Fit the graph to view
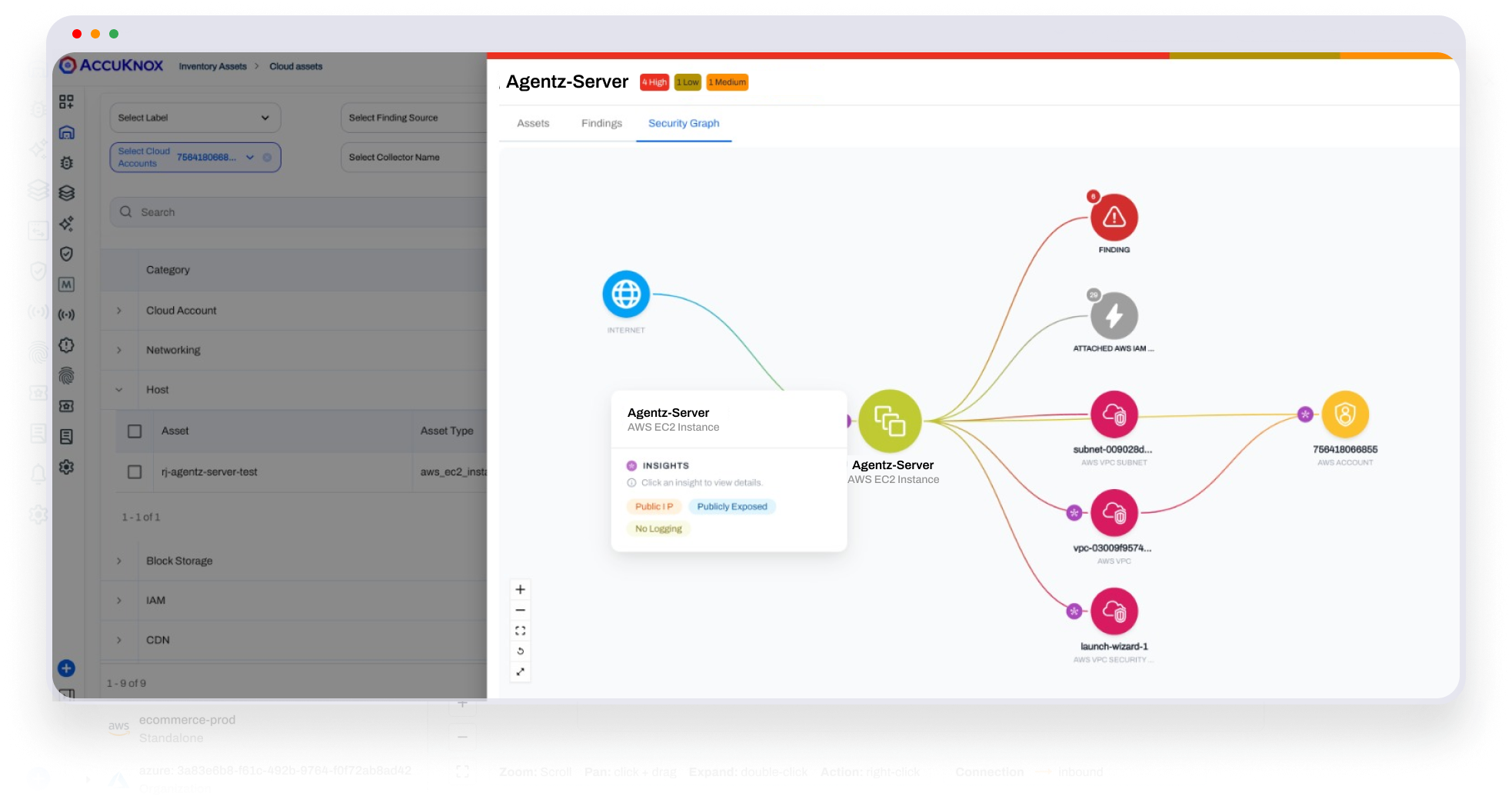The image size is (1512, 806). pyautogui.click(x=521, y=631)
